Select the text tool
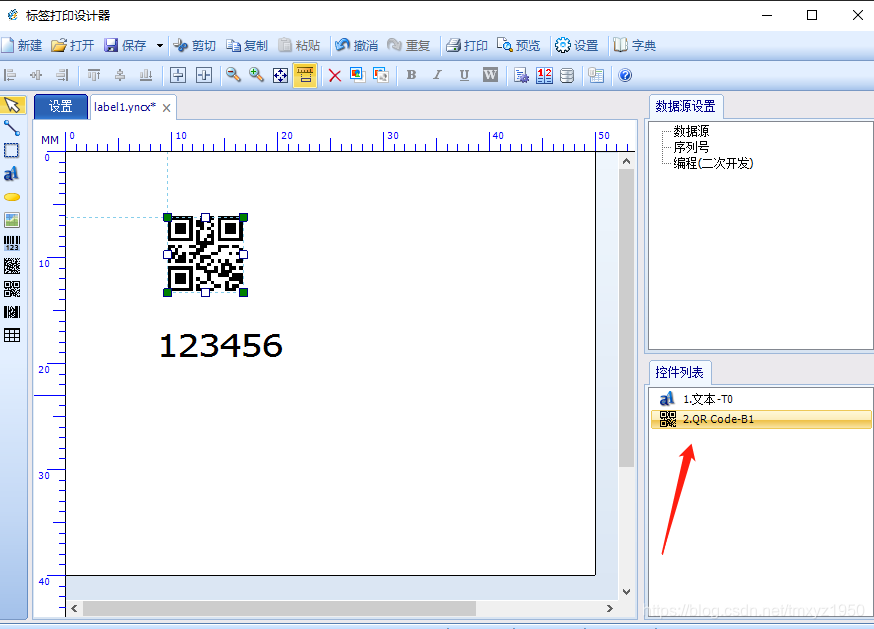 12,174
